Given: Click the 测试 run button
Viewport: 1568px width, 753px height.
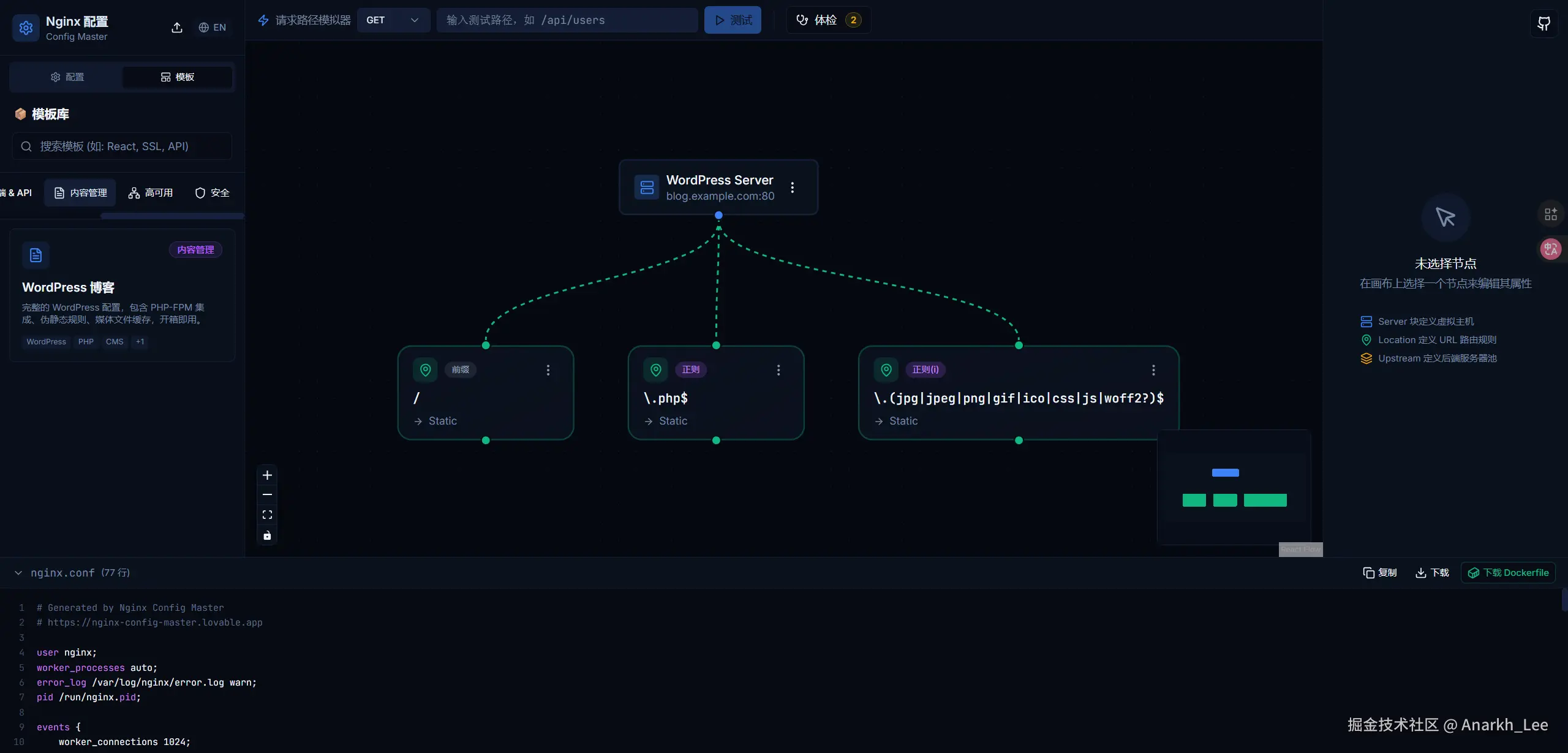Looking at the screenshot, I should pos(733,20).
